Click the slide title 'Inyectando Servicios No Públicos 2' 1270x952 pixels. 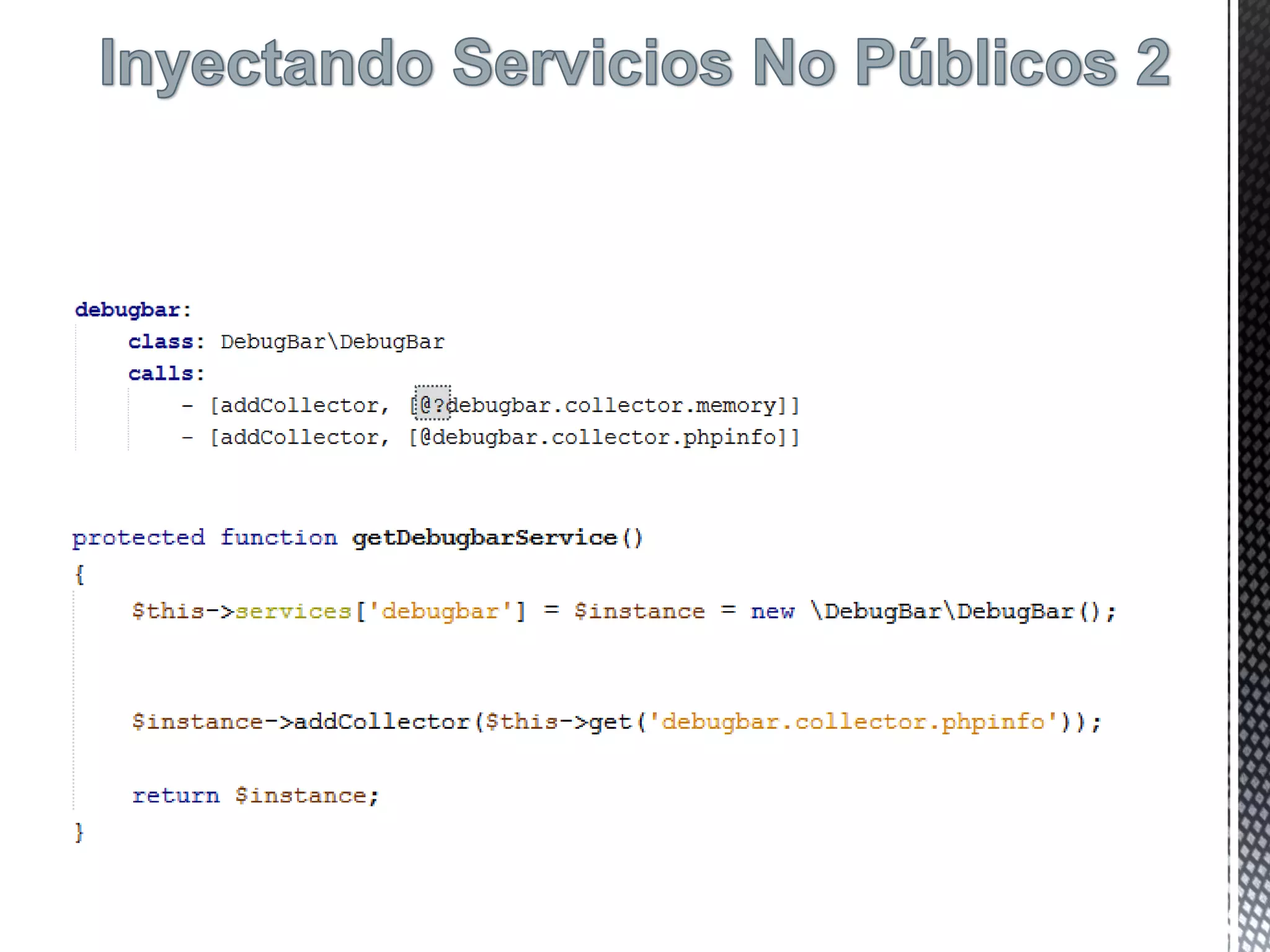click(635, 63)
